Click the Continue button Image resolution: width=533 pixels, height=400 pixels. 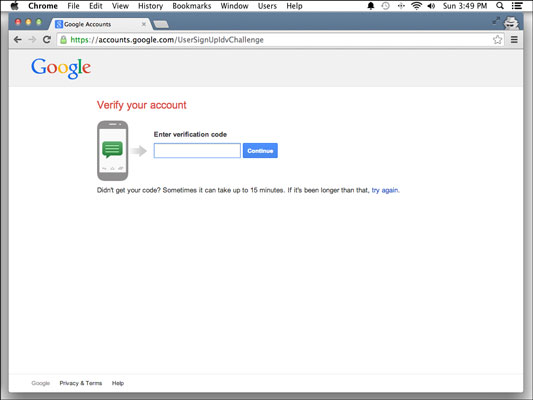coord(260,151)
